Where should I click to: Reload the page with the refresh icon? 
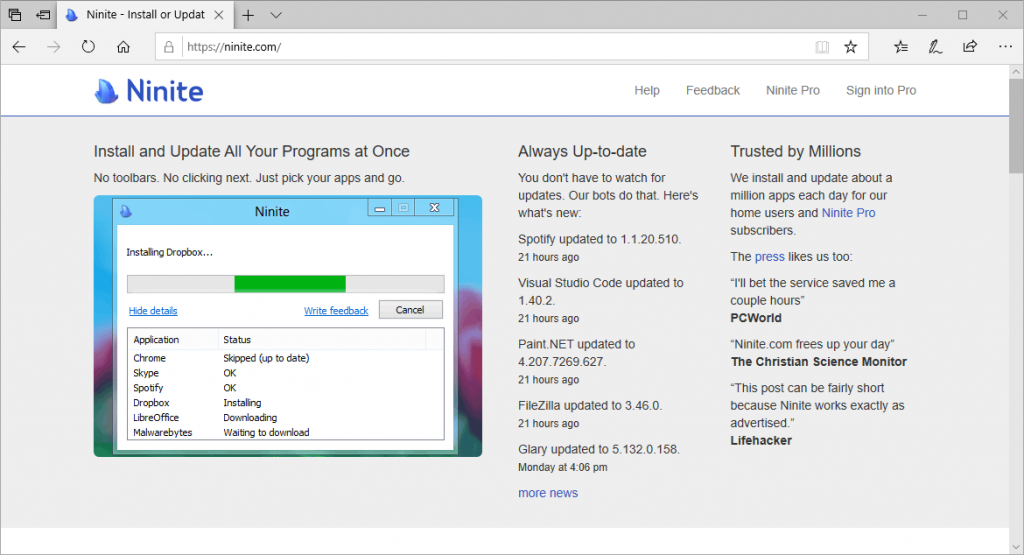88,47
